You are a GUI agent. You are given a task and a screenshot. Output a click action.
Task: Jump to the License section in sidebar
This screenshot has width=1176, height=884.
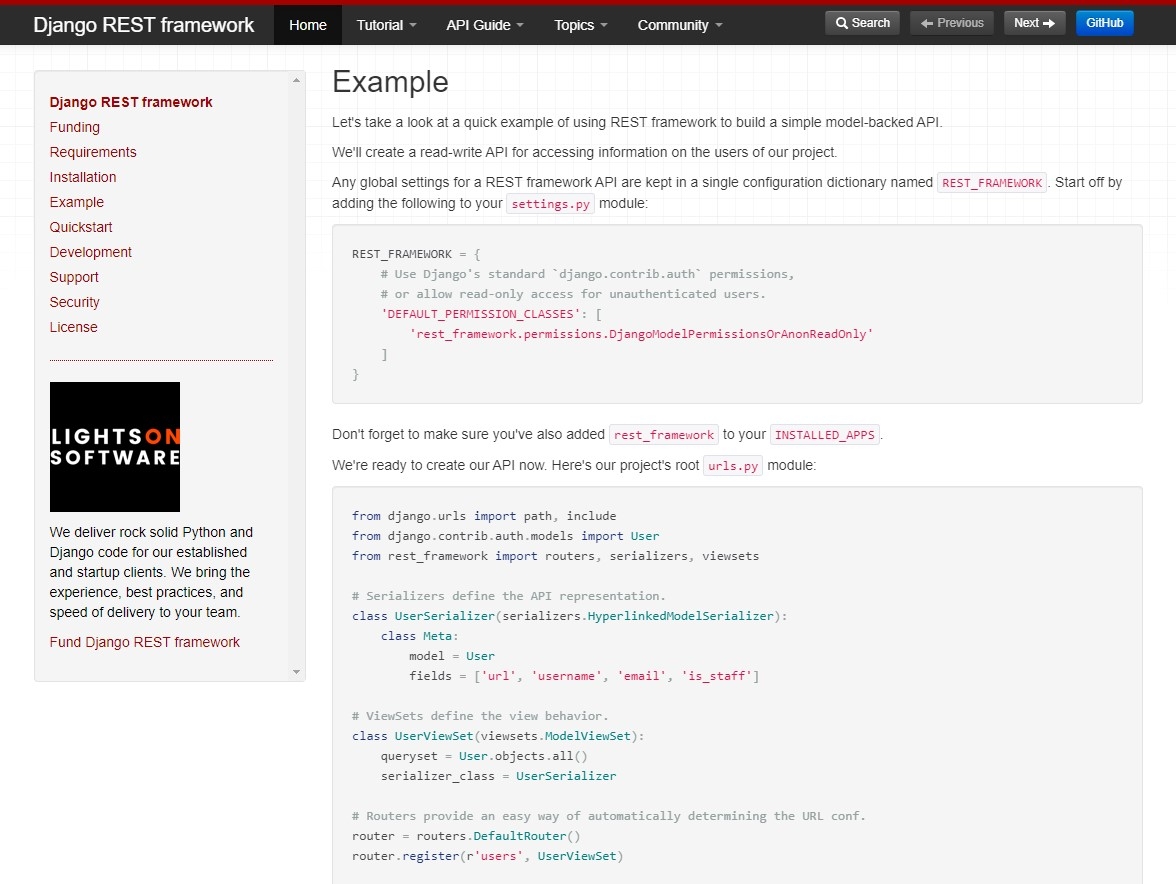coord(74,327)
